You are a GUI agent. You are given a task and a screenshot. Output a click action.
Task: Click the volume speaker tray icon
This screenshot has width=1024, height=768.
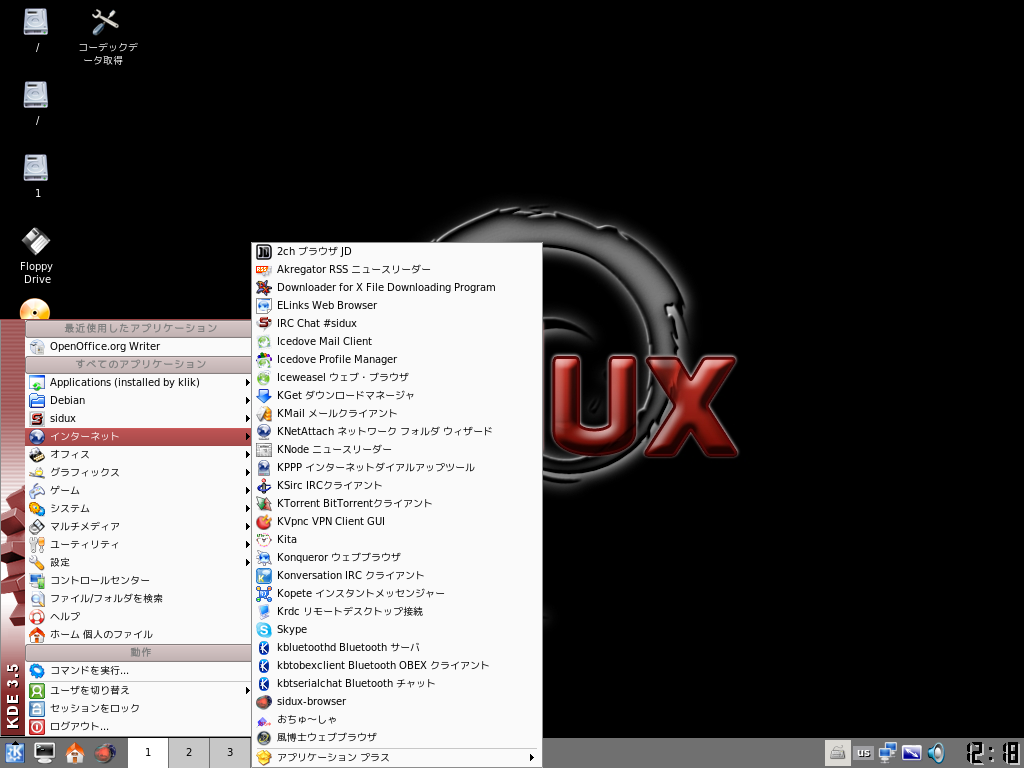tap(936, 753)
